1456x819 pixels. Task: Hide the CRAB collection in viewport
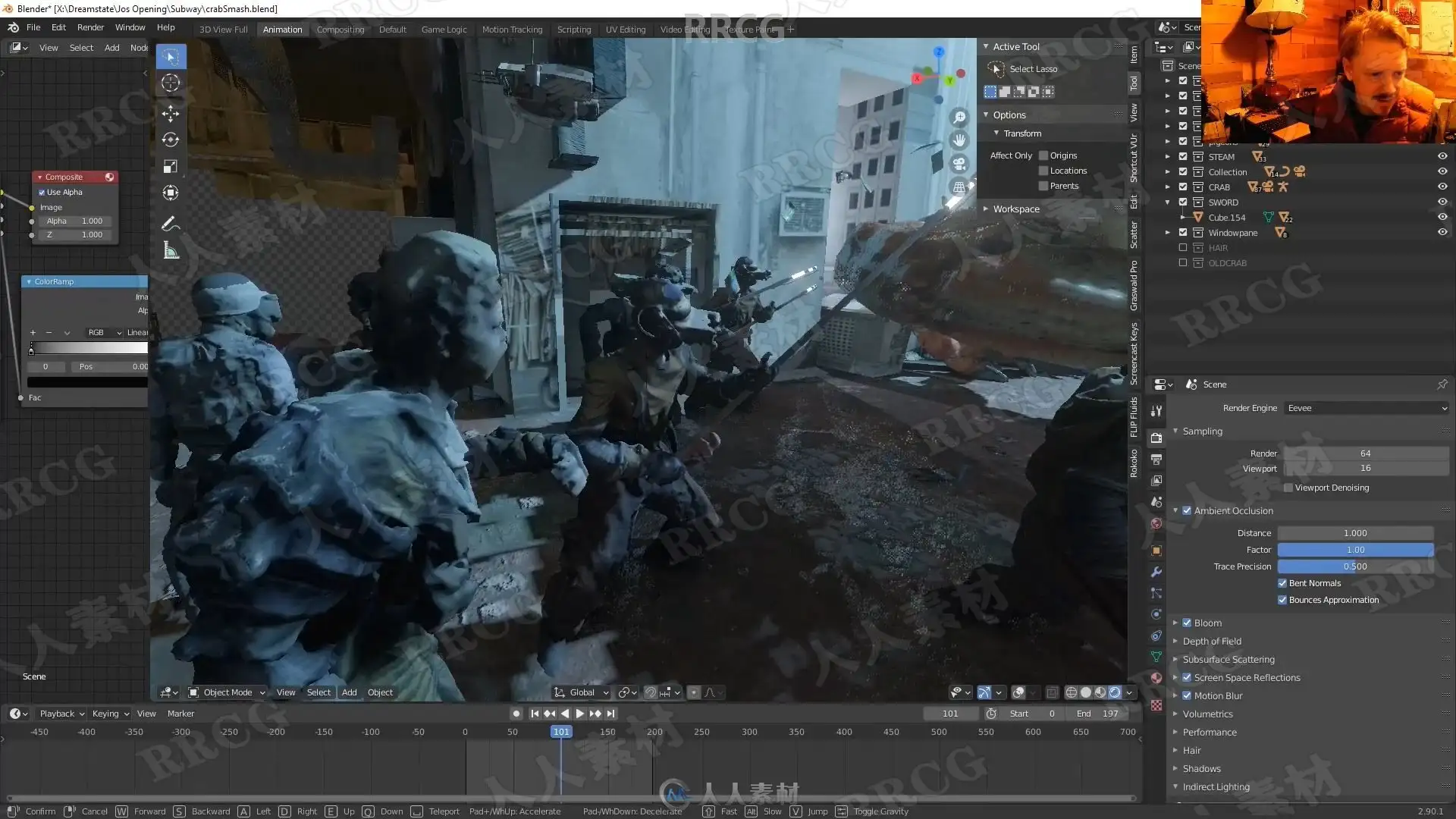tap(1442, 187)
